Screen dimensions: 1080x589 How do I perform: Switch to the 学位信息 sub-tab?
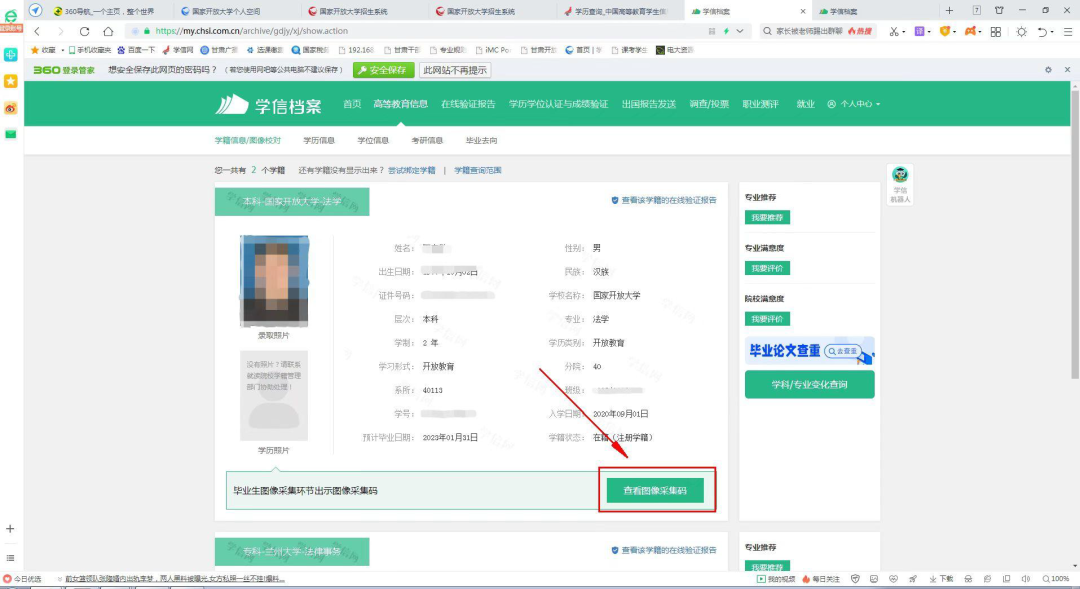tap(373, 141)
